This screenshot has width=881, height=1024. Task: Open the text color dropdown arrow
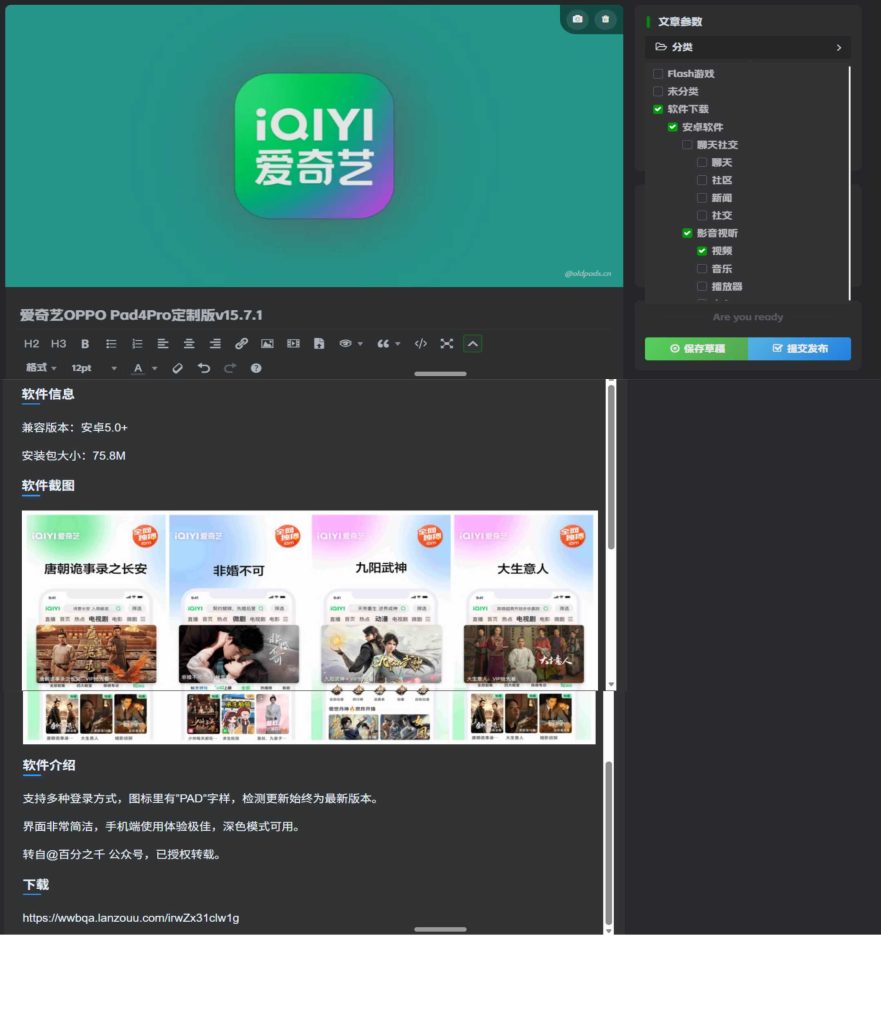point(155,368)
